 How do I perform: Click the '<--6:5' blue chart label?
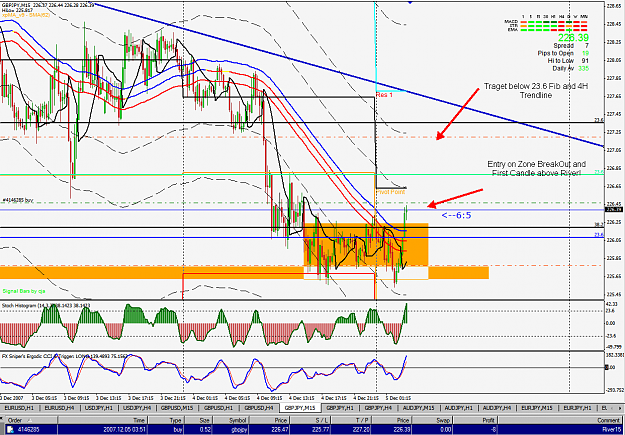coord(456,216)
